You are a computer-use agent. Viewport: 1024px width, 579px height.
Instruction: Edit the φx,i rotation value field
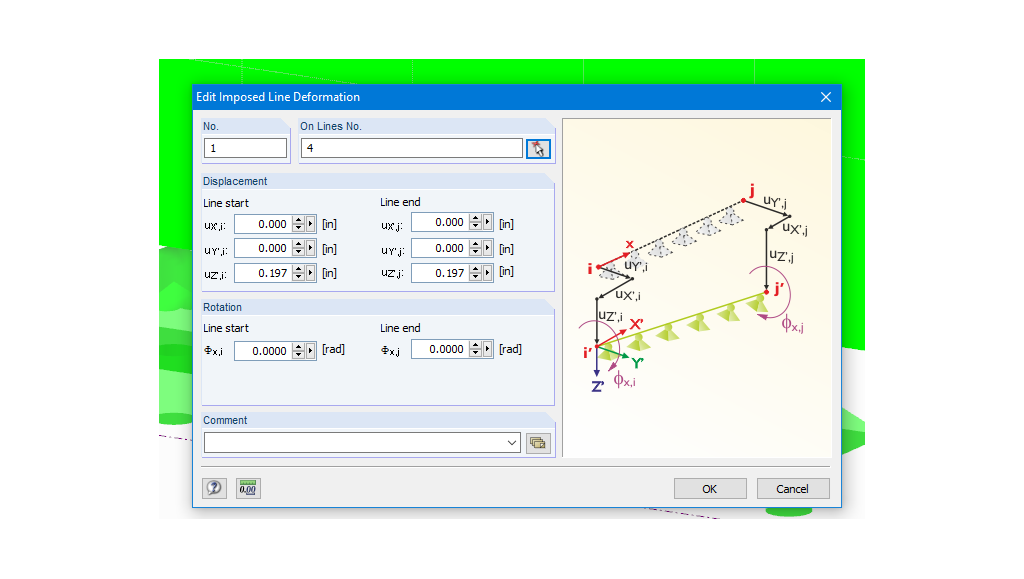tap(270, 351)
